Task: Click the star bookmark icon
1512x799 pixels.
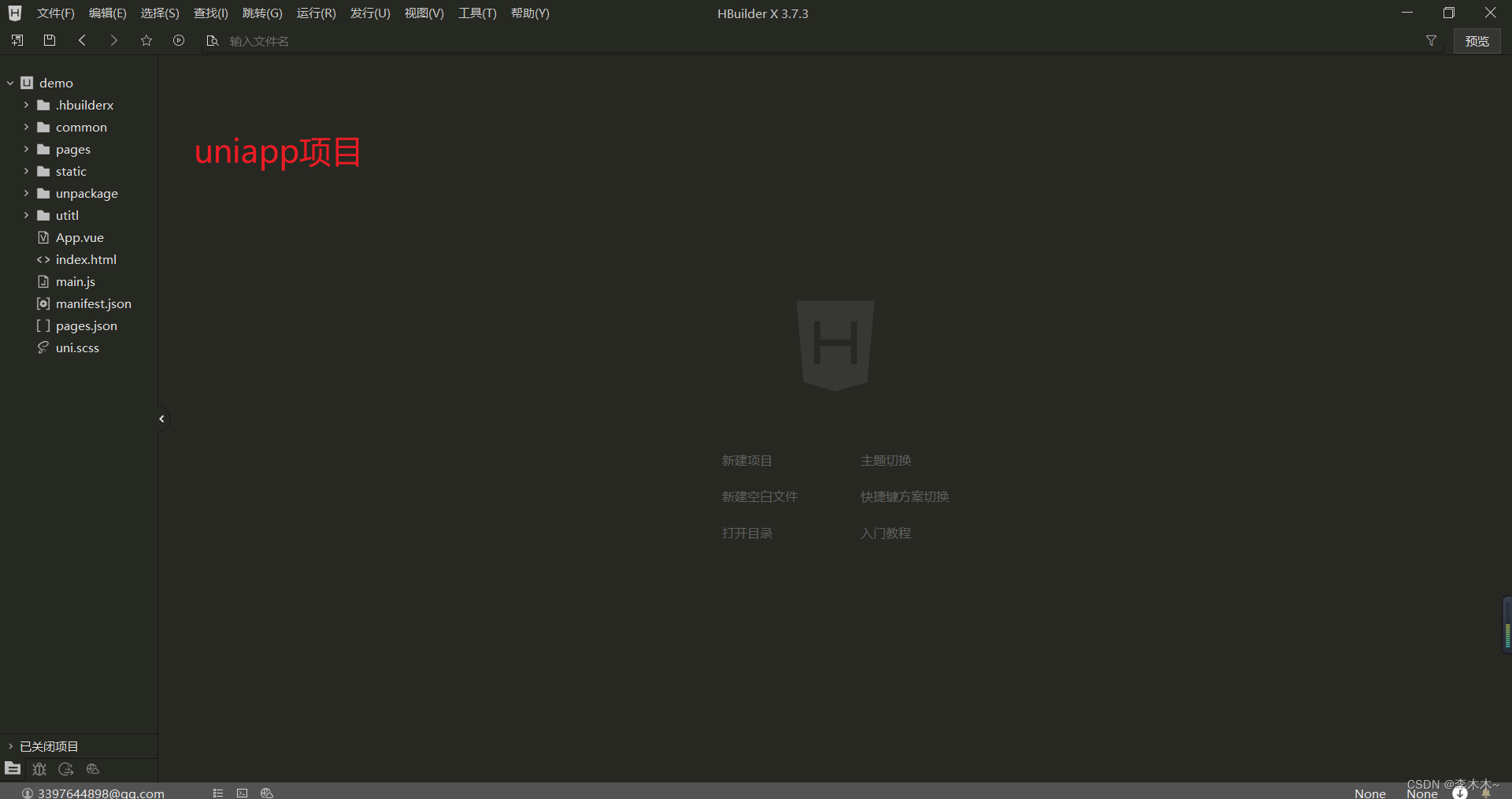Action: [146, 40]
